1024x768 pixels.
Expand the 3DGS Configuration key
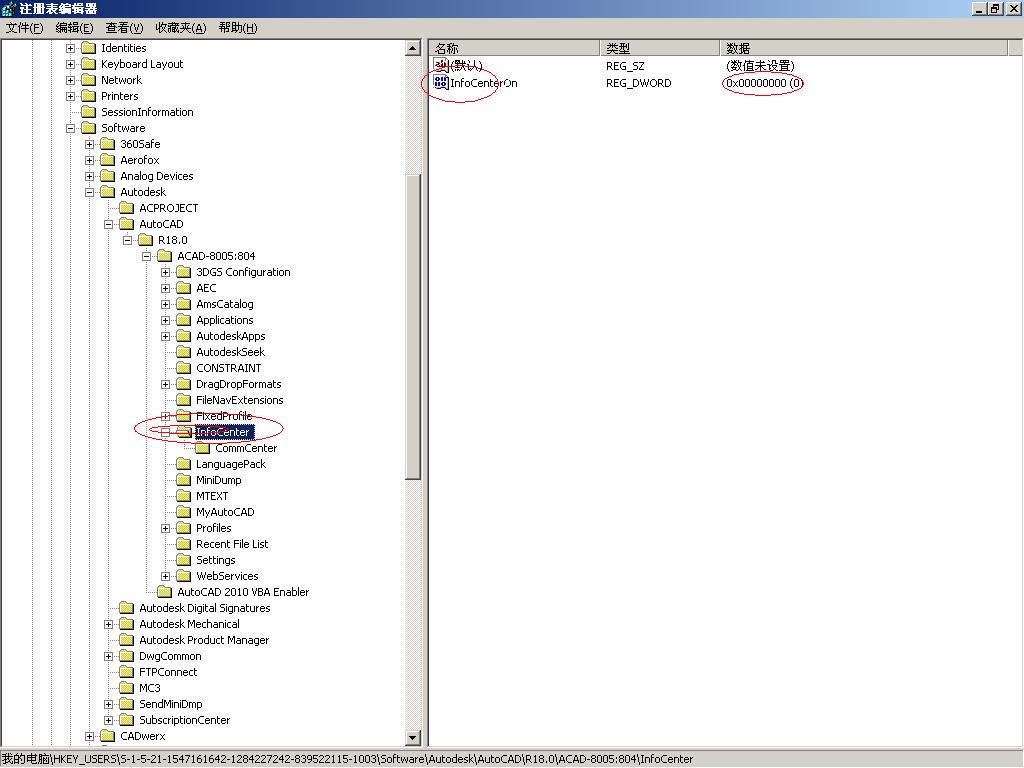click(166, 272)
